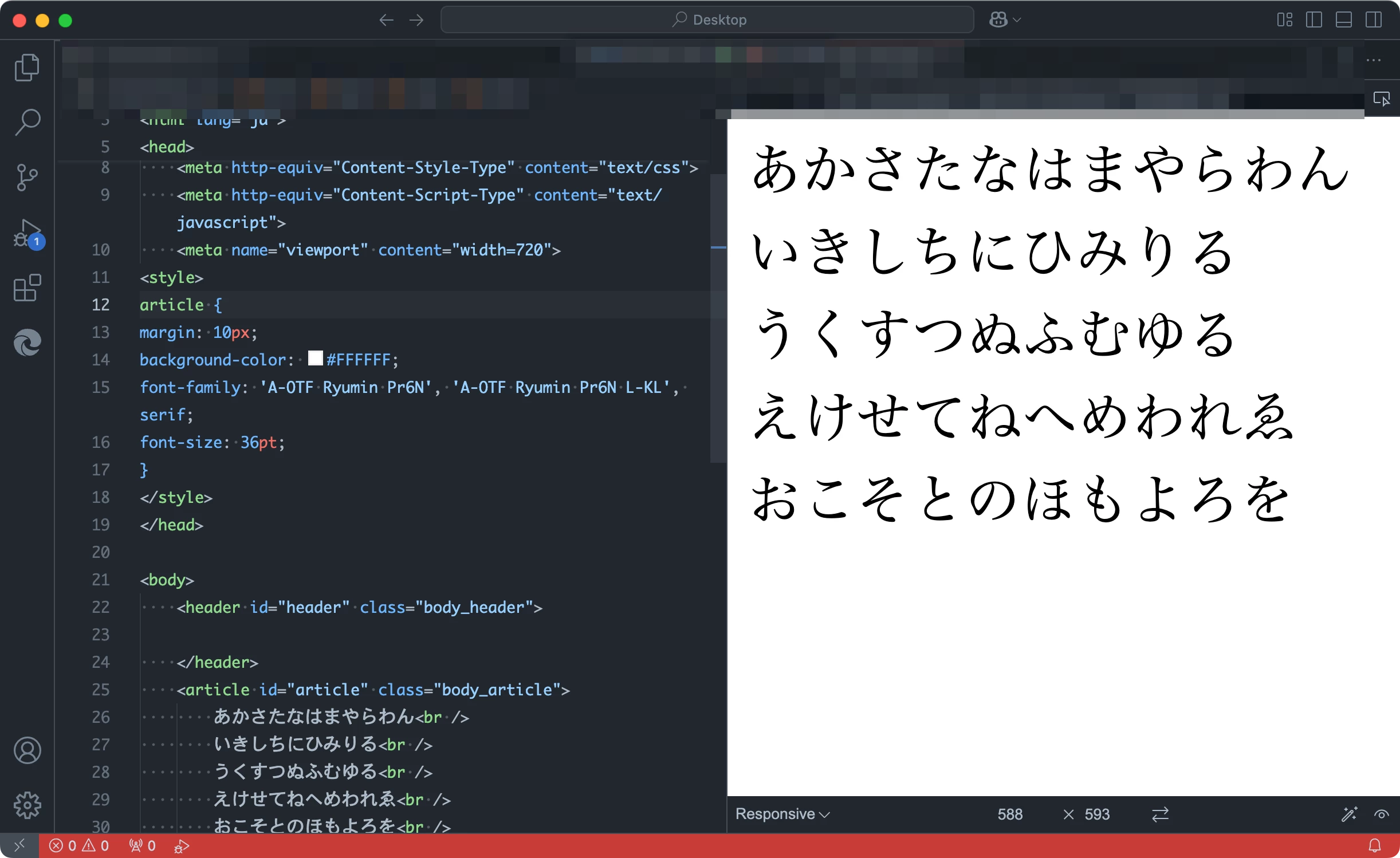
Task: Click the Desktop command center search box
Action: coord(707,20)
